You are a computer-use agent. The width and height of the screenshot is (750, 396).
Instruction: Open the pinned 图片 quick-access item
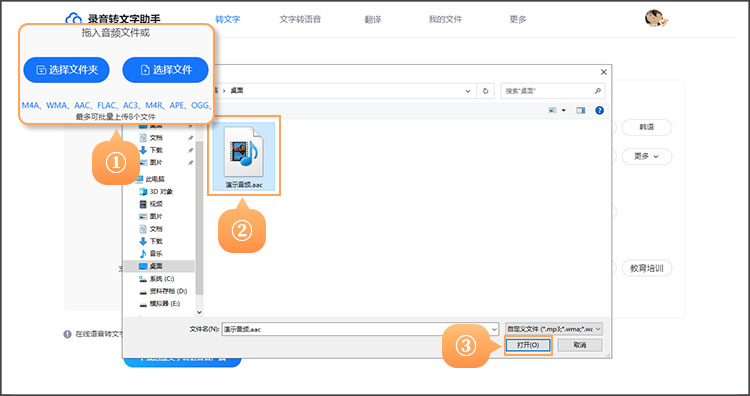tap(156, 163)
